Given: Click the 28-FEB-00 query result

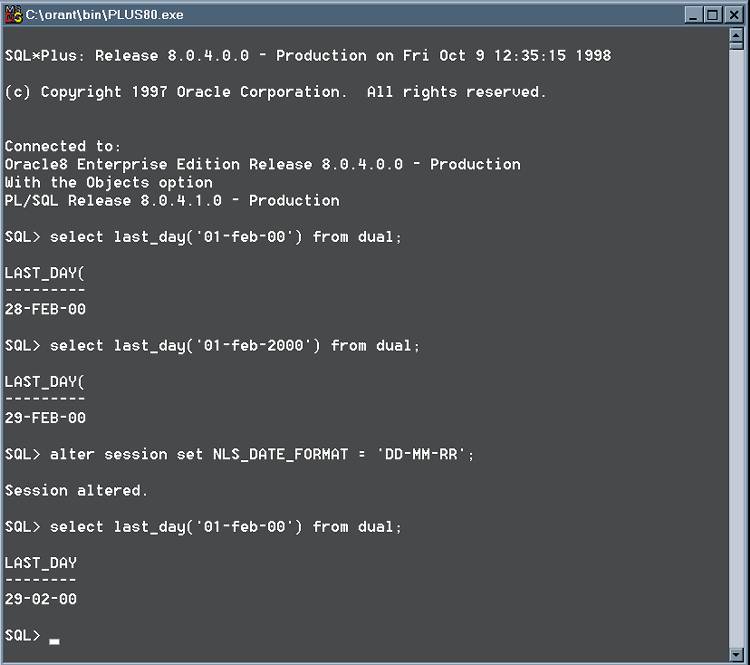Looking at the screenshot, I should [45, 309].
